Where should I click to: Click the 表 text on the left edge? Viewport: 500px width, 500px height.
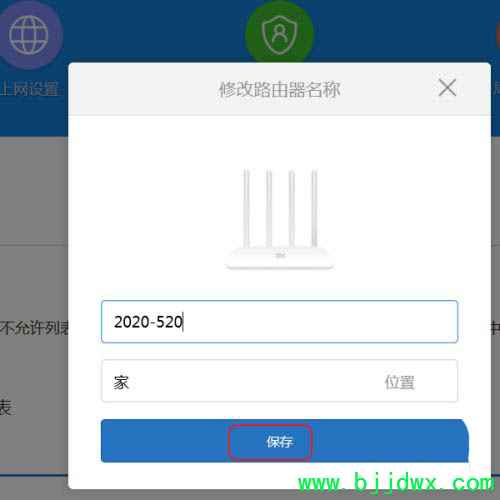click(6, 407)
